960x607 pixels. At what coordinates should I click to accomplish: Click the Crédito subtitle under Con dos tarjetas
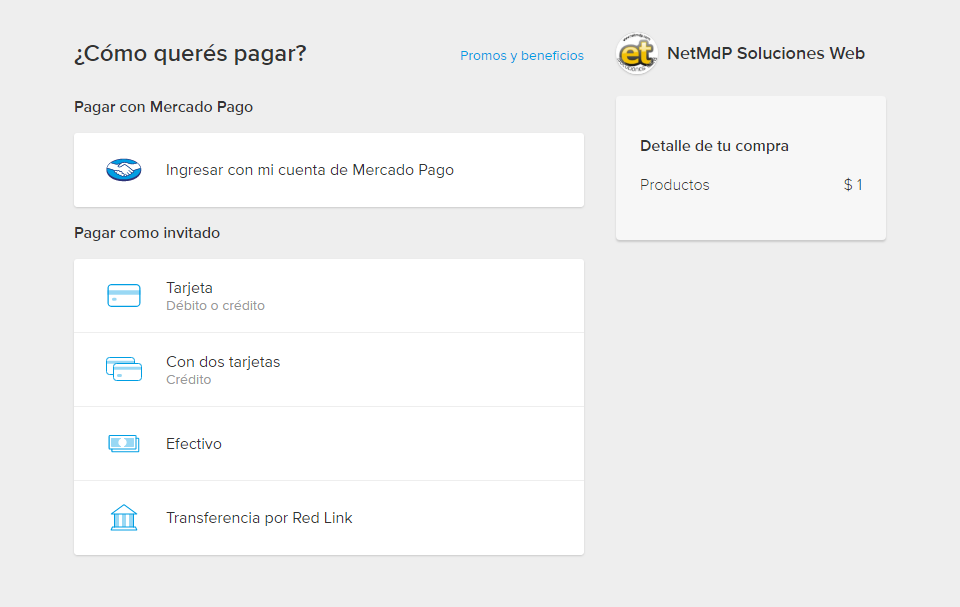189,380
